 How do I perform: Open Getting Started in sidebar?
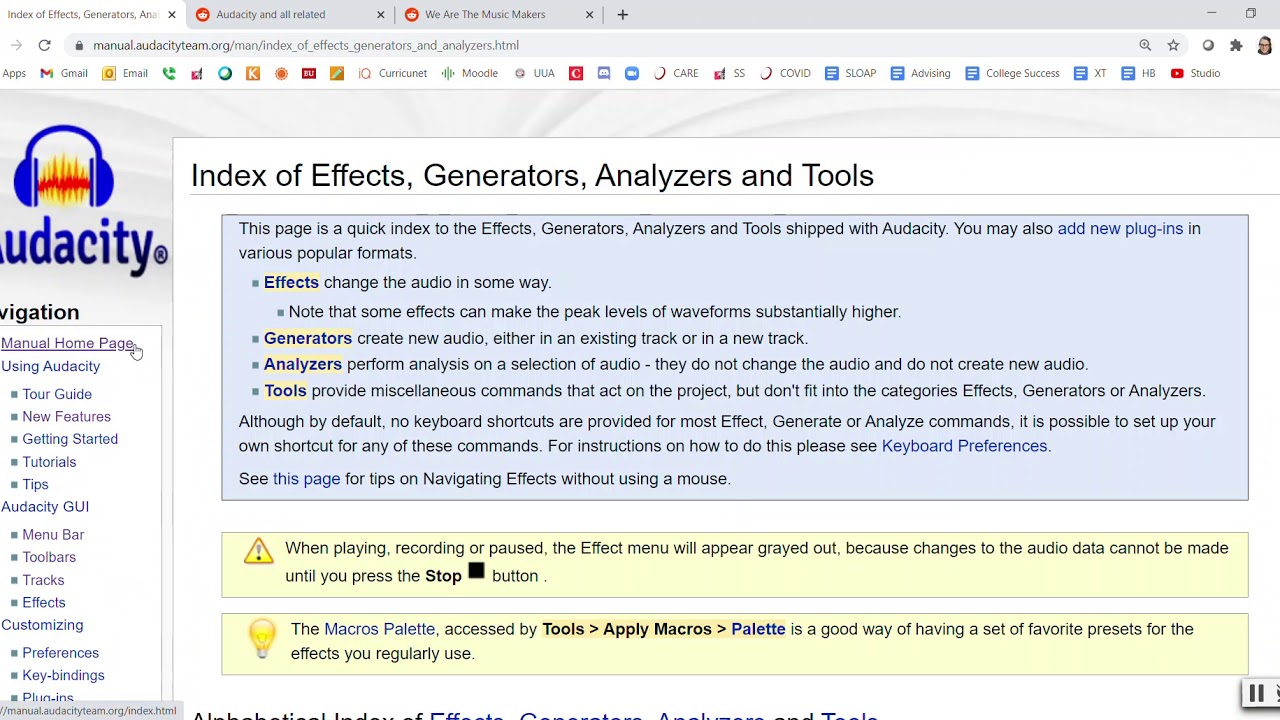click(70, 439)
